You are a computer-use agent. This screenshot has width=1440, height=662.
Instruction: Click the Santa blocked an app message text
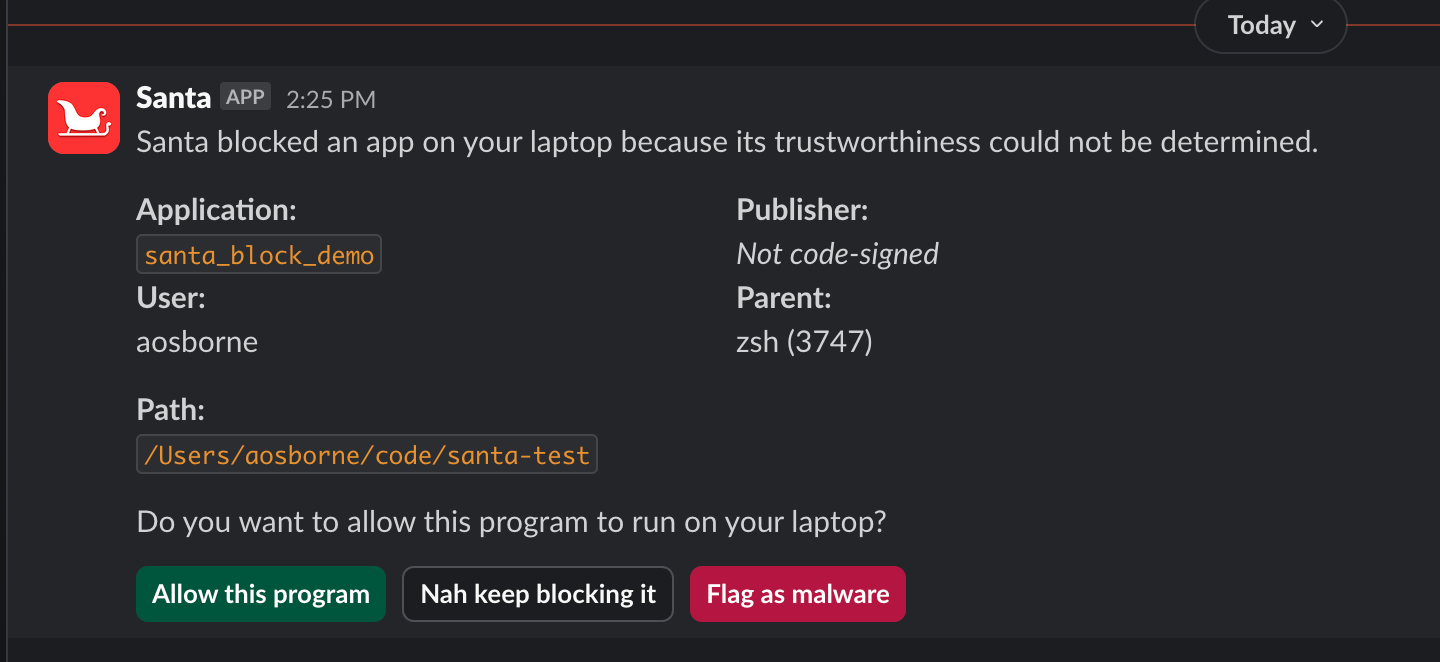point(727,142)
